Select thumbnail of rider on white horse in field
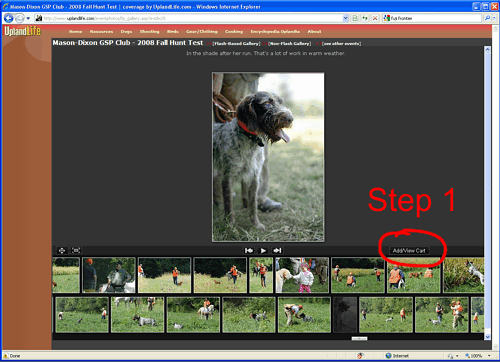The height and width of the screenshot is (362, 500). [193, 315]
